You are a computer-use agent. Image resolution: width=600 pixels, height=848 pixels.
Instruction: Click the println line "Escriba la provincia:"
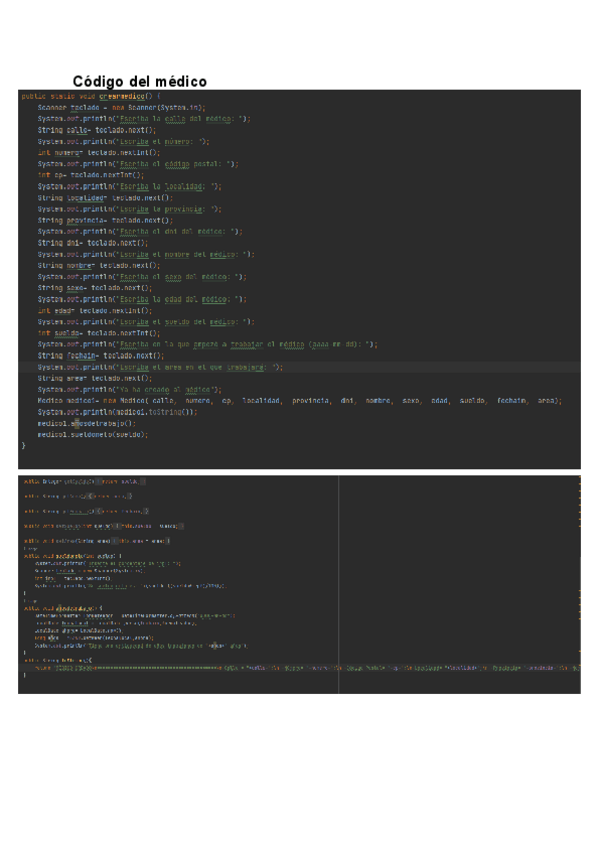click(x=130, y=209)
